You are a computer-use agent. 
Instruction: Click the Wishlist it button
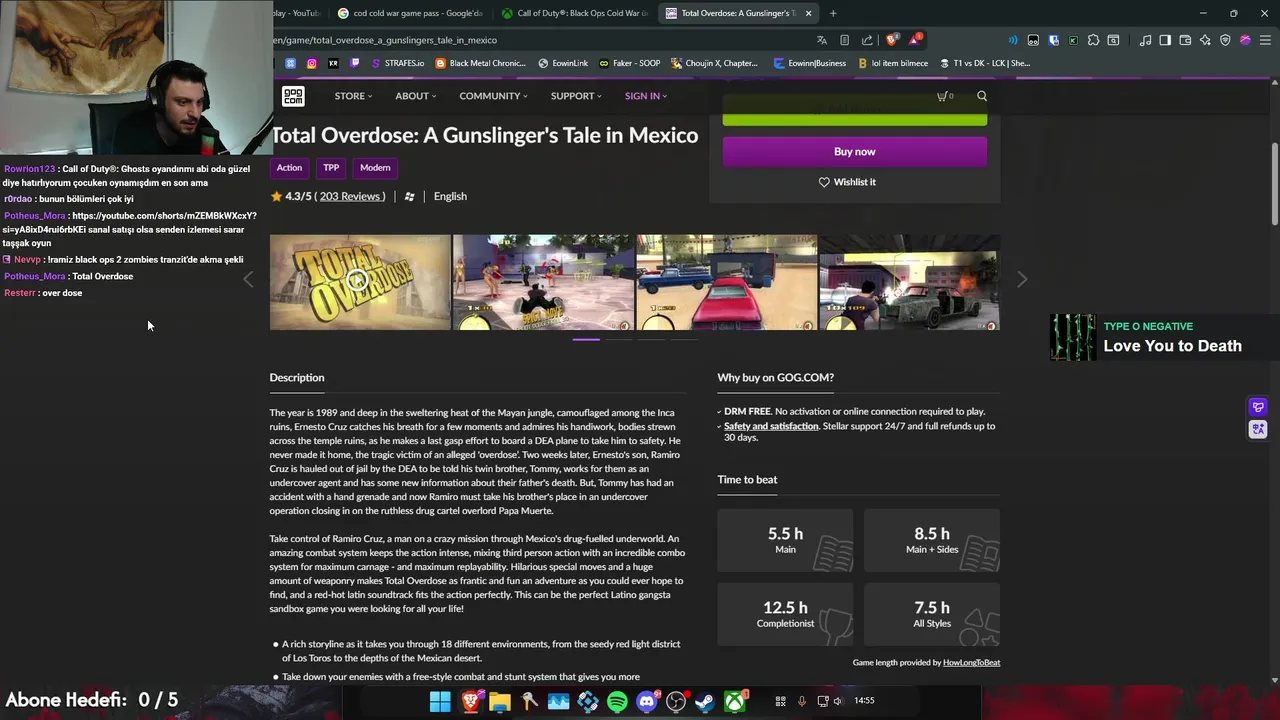click(x=847, y=182)
